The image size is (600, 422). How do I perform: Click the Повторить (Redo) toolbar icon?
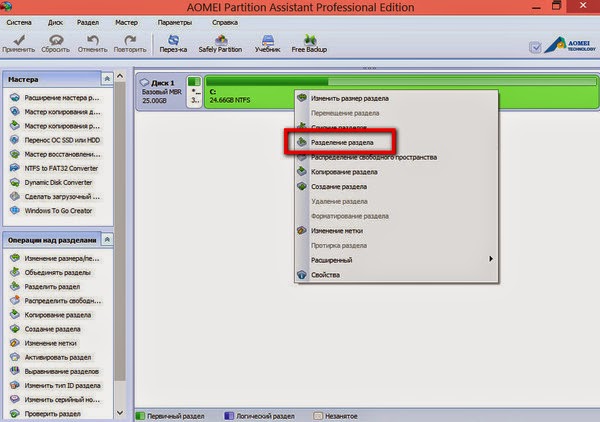(x=130, y=43)
